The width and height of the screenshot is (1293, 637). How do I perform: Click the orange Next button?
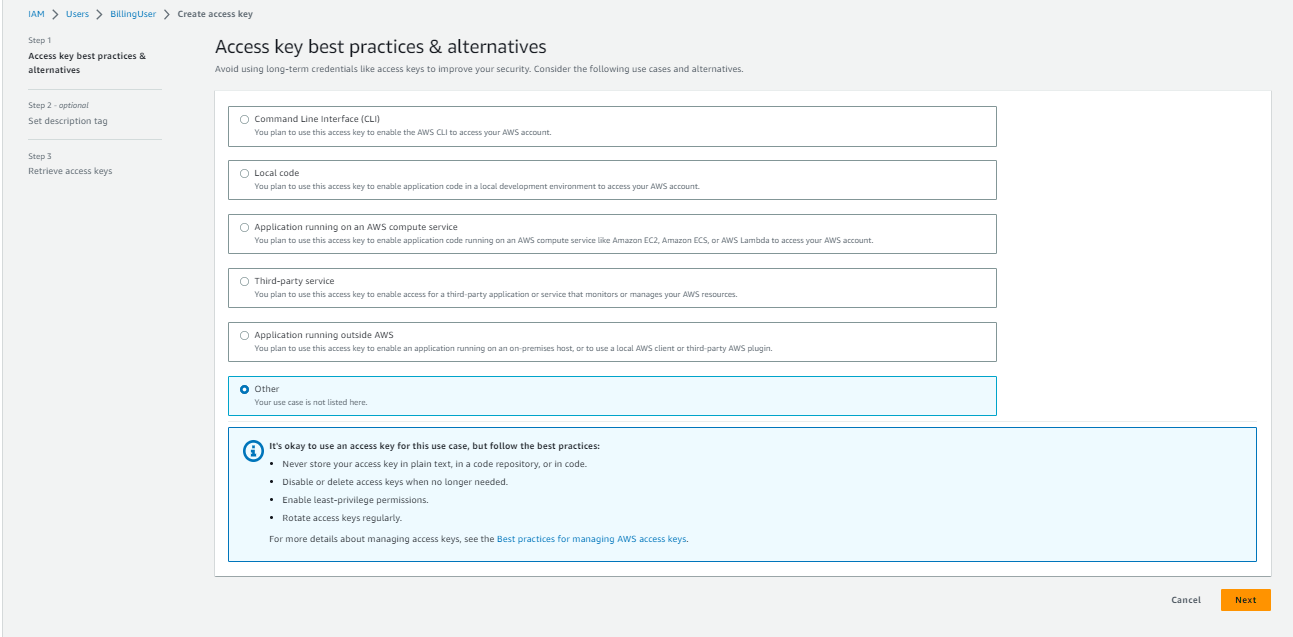click(x=1245, y=600)
